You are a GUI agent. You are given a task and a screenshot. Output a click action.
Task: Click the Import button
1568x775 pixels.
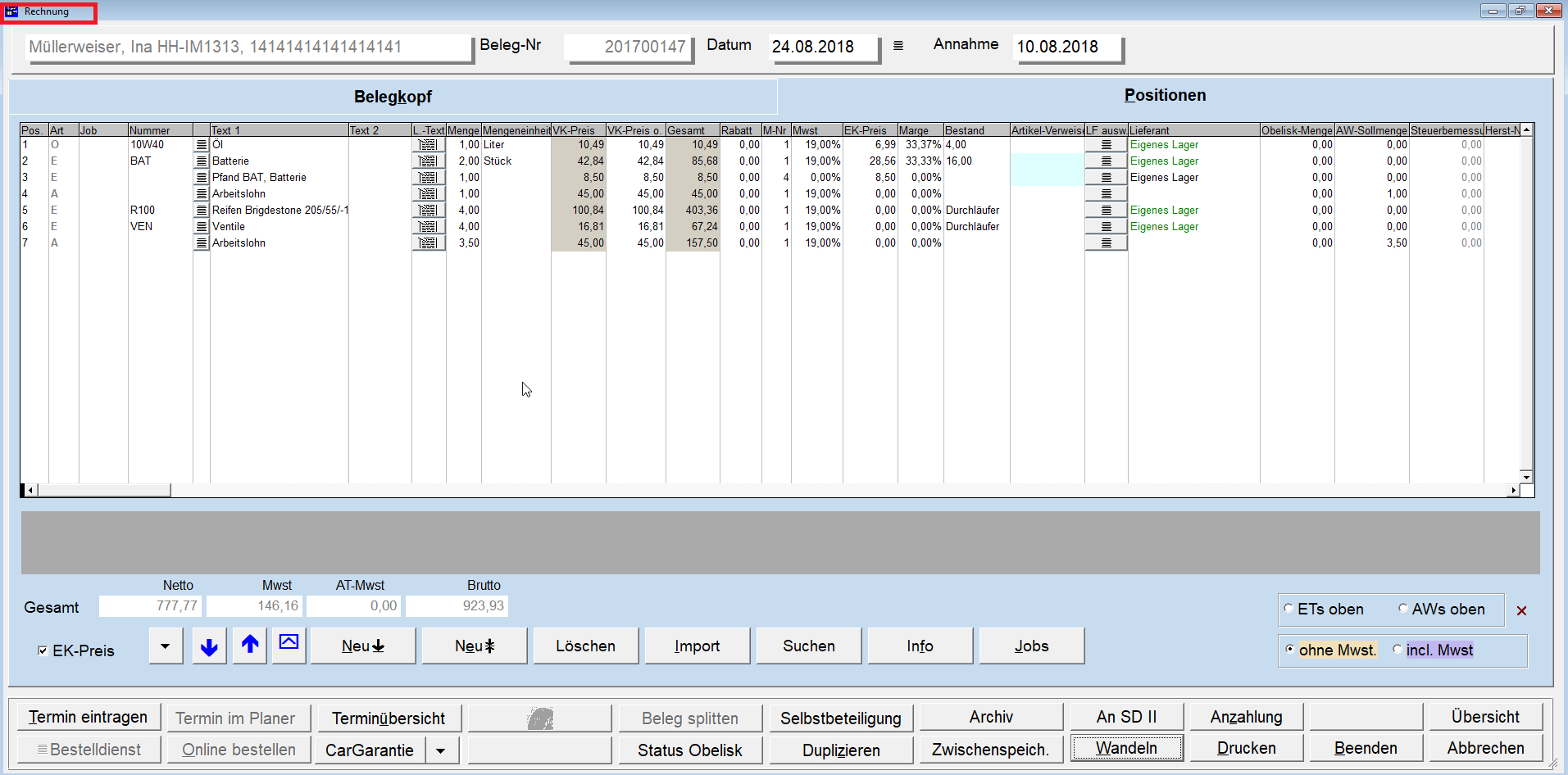697,646
